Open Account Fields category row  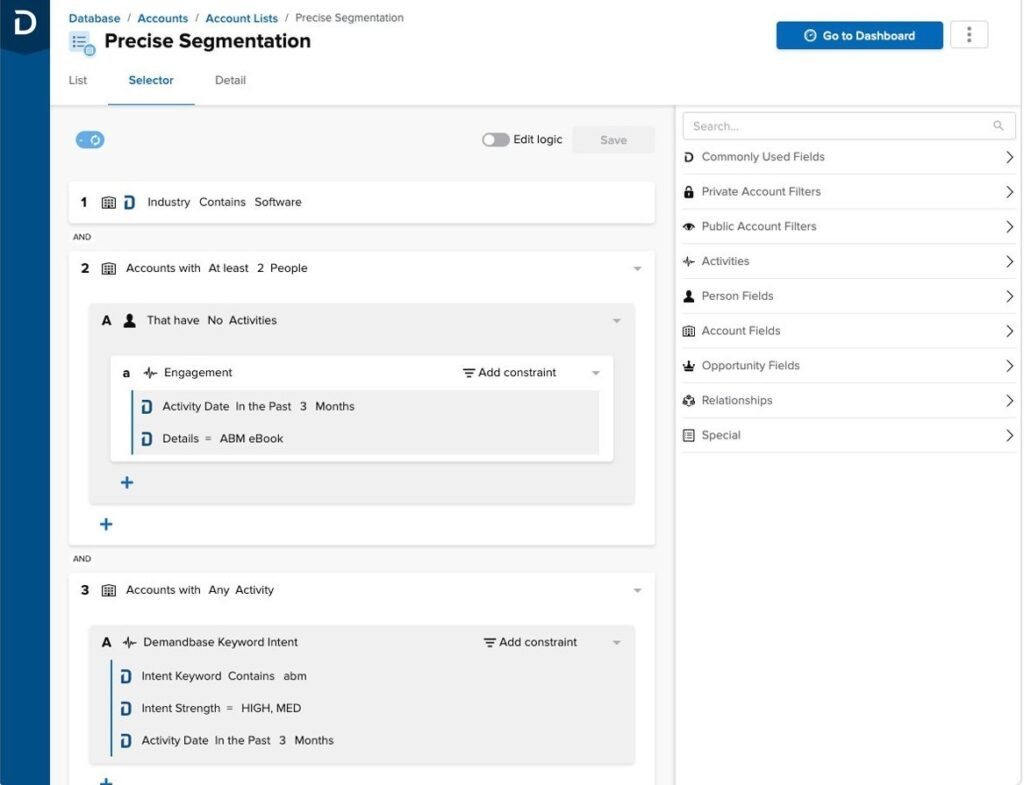[x=848, y=331]
